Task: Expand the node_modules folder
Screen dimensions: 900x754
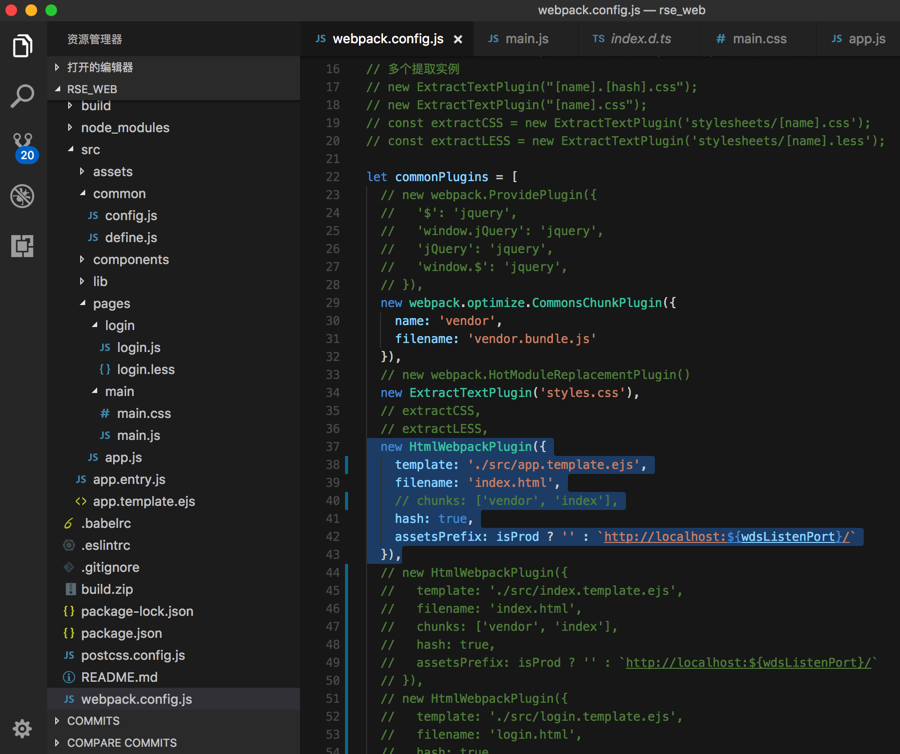Action: pyautogui.click(x=124, y=128)
